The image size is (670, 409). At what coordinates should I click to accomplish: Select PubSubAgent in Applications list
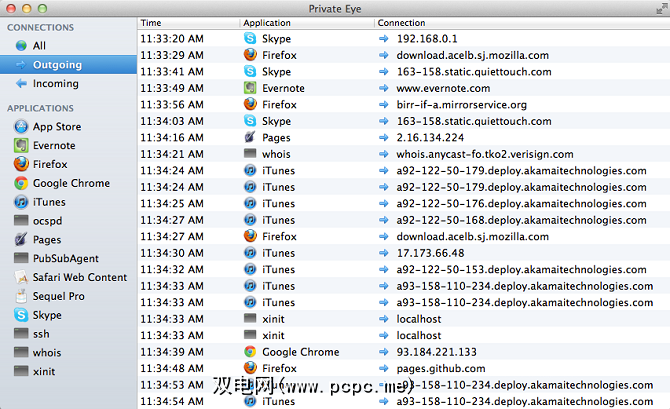(x=68, y=258)
